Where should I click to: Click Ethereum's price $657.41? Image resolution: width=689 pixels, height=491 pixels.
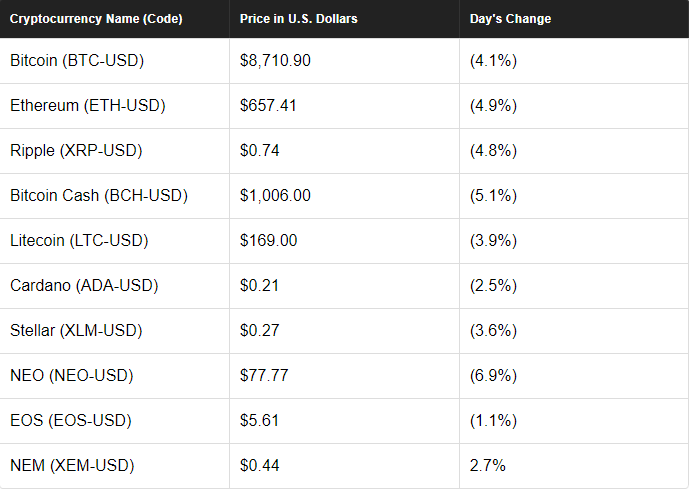[x=268, y=105]
